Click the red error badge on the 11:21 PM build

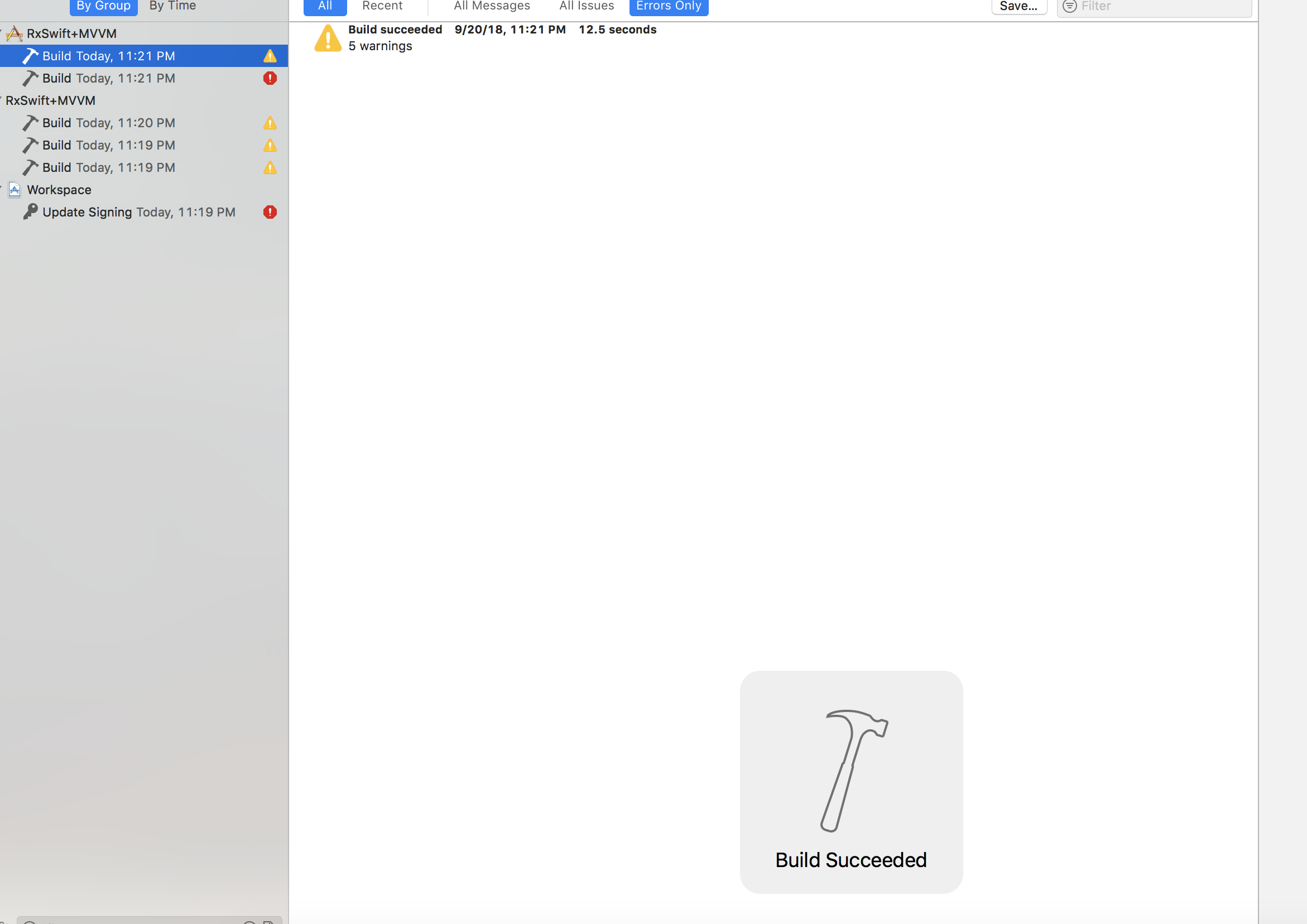[x=270, y=78]
